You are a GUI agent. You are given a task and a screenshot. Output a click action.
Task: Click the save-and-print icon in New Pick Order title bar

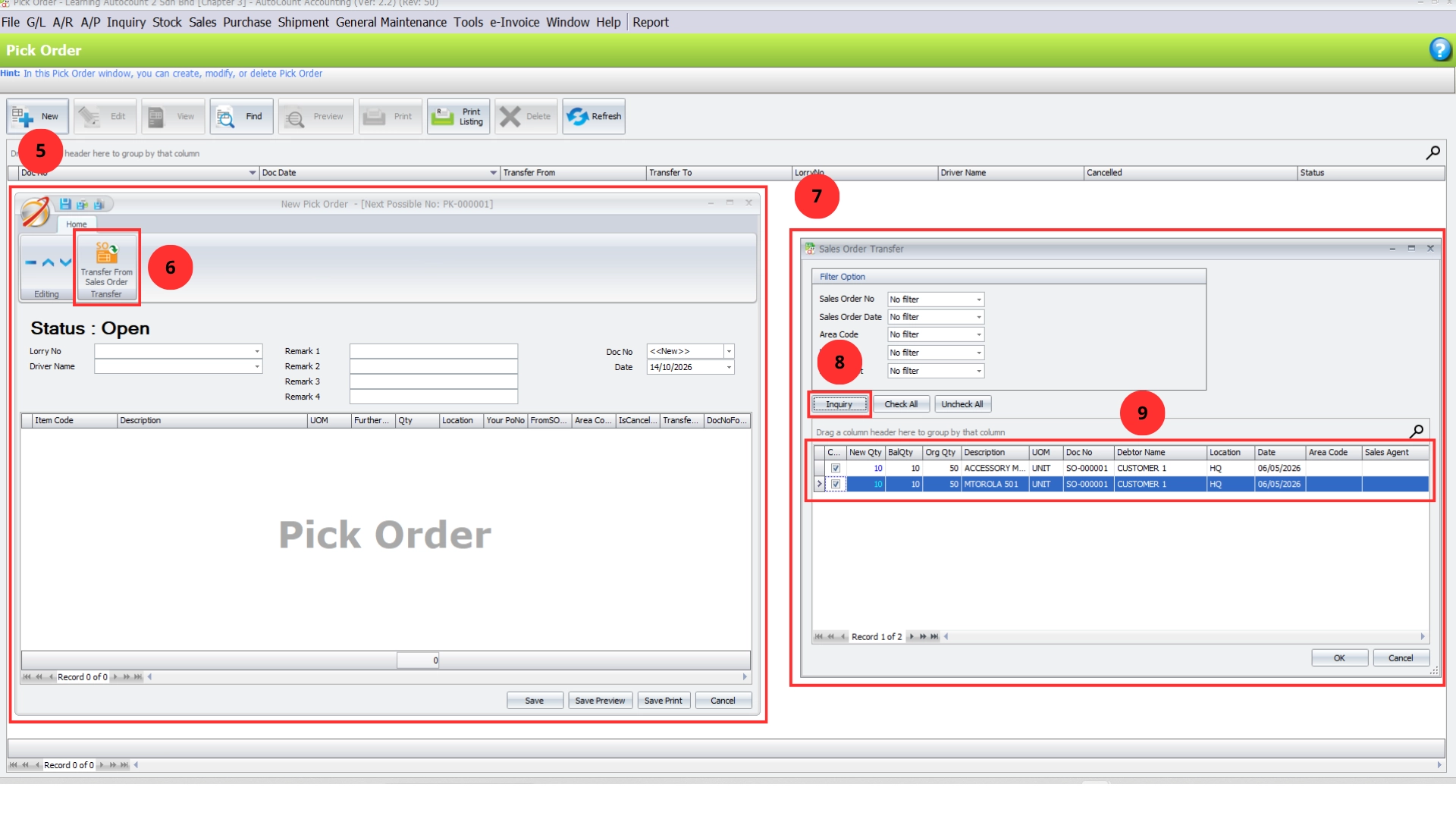tap(99, 204)
